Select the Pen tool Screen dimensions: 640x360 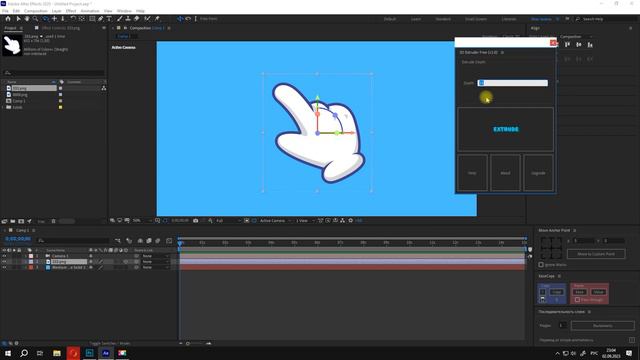tap(101, 19)
